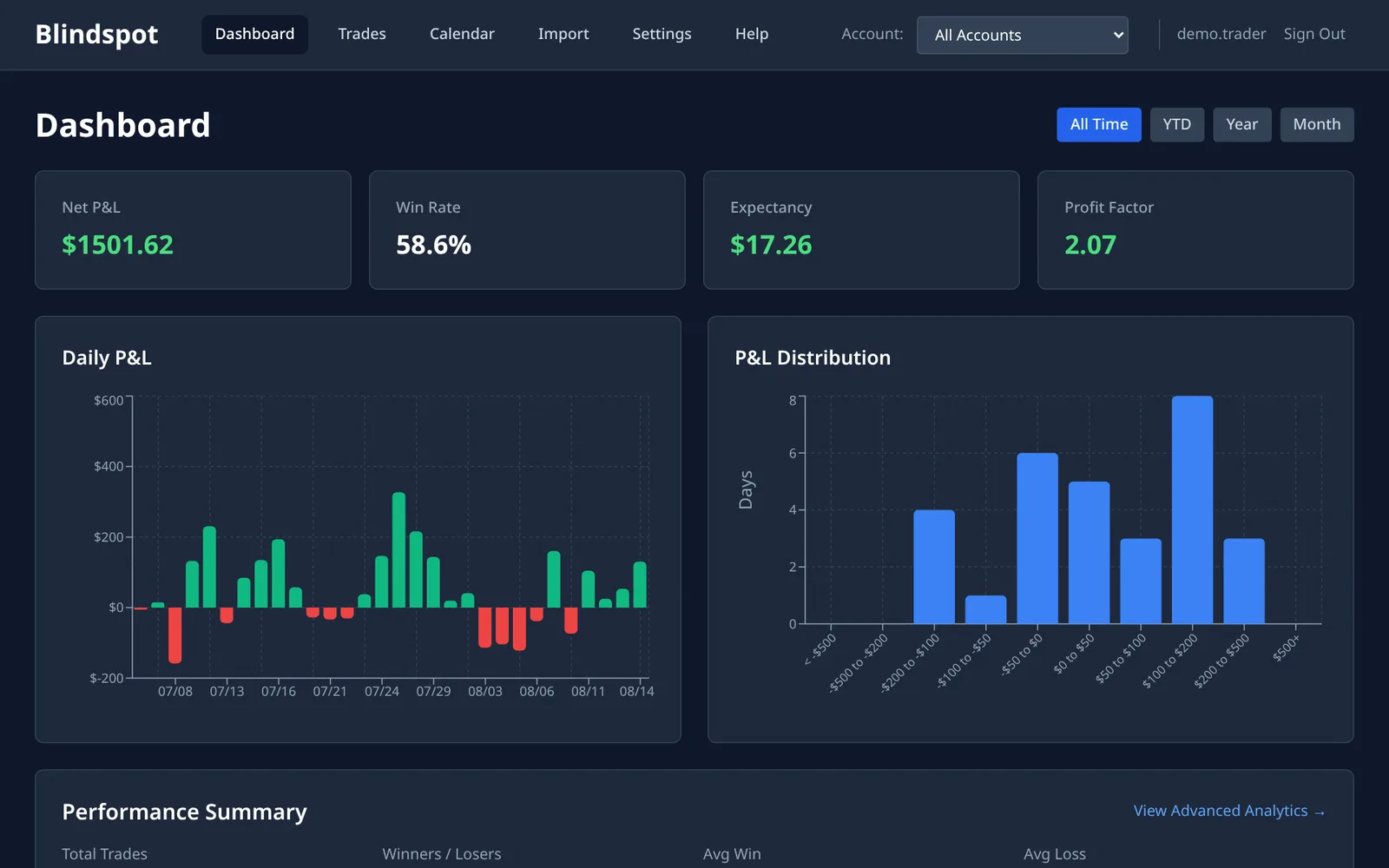Click the 08/14 date axis label

[x=636, y=691]
